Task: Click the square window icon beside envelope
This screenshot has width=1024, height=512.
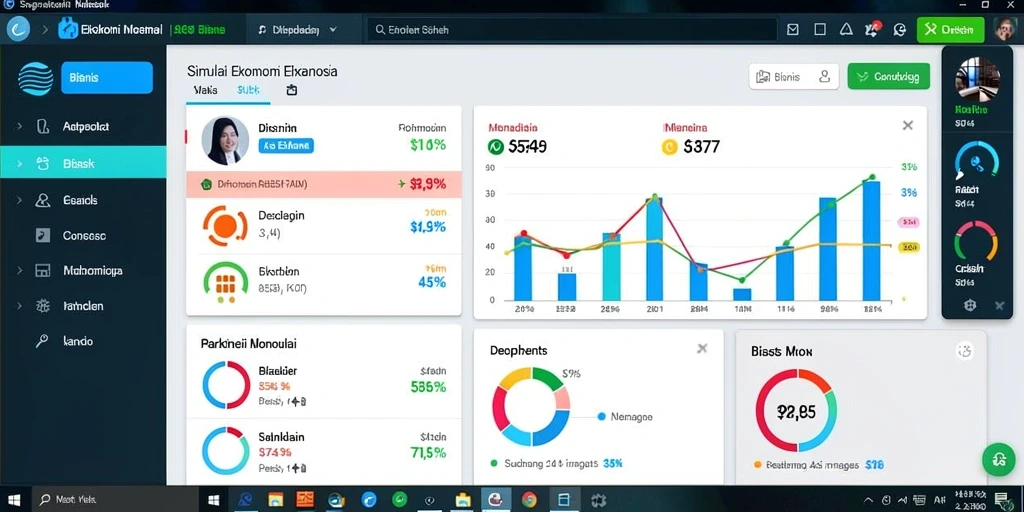Action: coord(820,29)
